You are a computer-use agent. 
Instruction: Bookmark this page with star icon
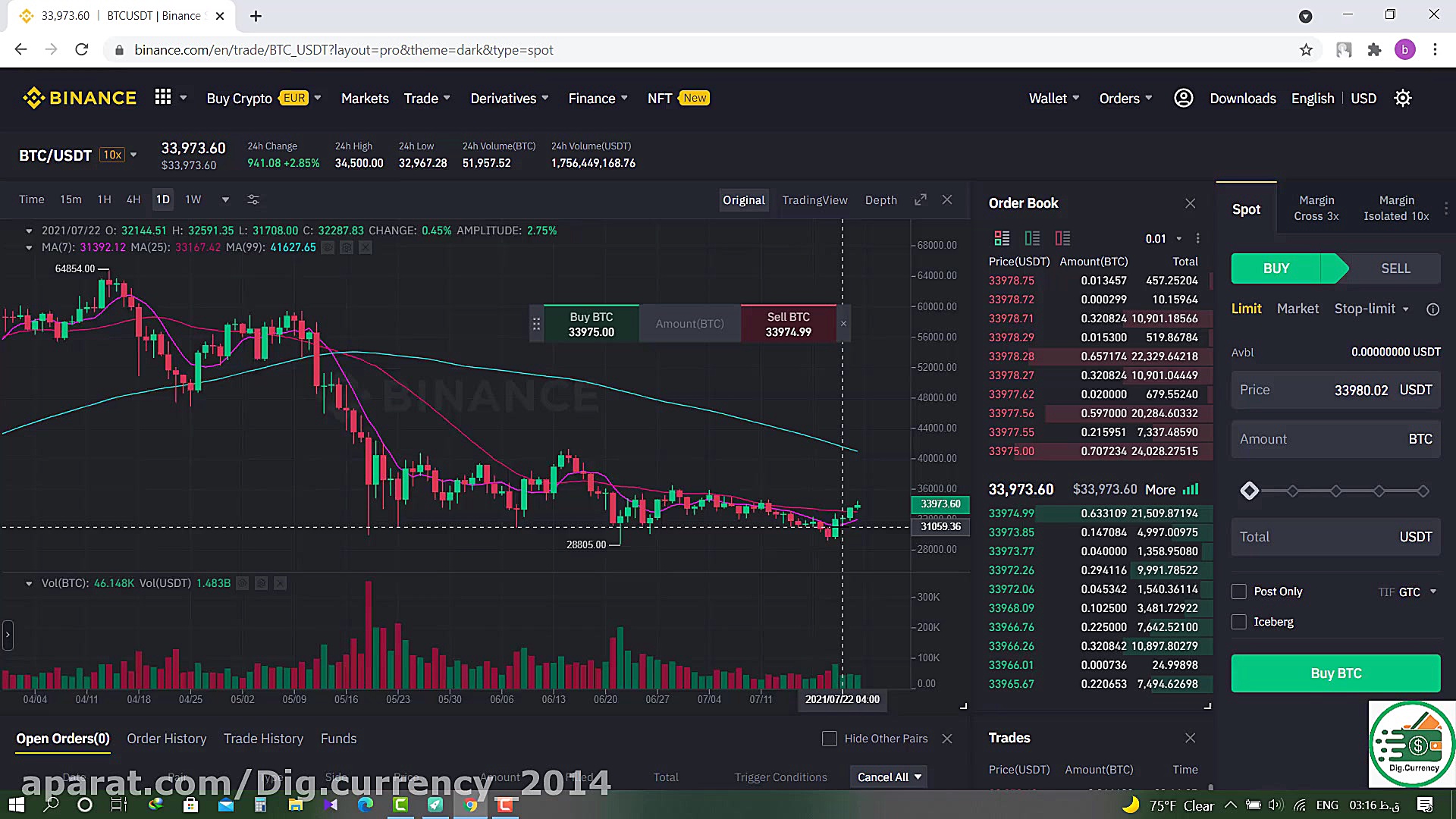click(1306, 50)
